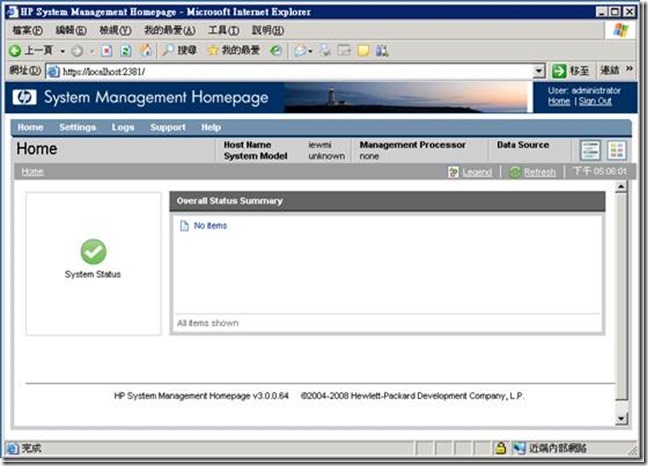Open the 檔案(F) File menu
The width and height of the screenshot is (648, 466).
27,30
